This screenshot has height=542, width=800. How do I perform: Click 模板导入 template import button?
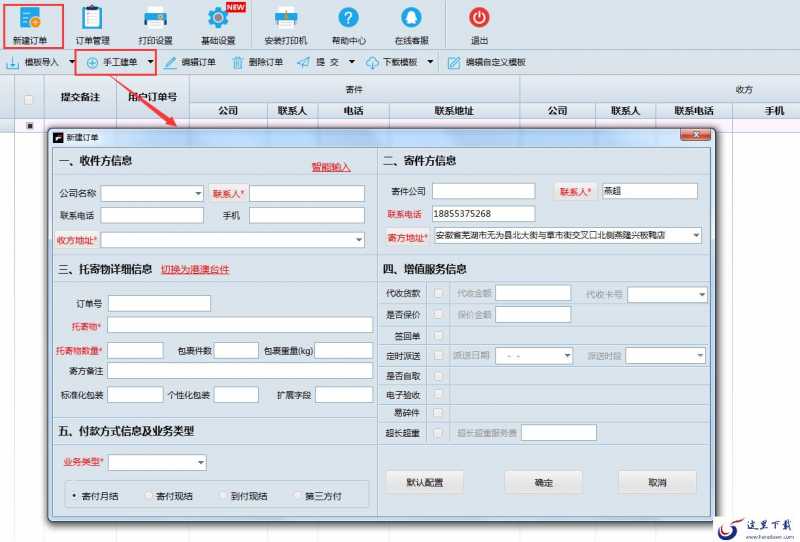click(x=34, y=62)
